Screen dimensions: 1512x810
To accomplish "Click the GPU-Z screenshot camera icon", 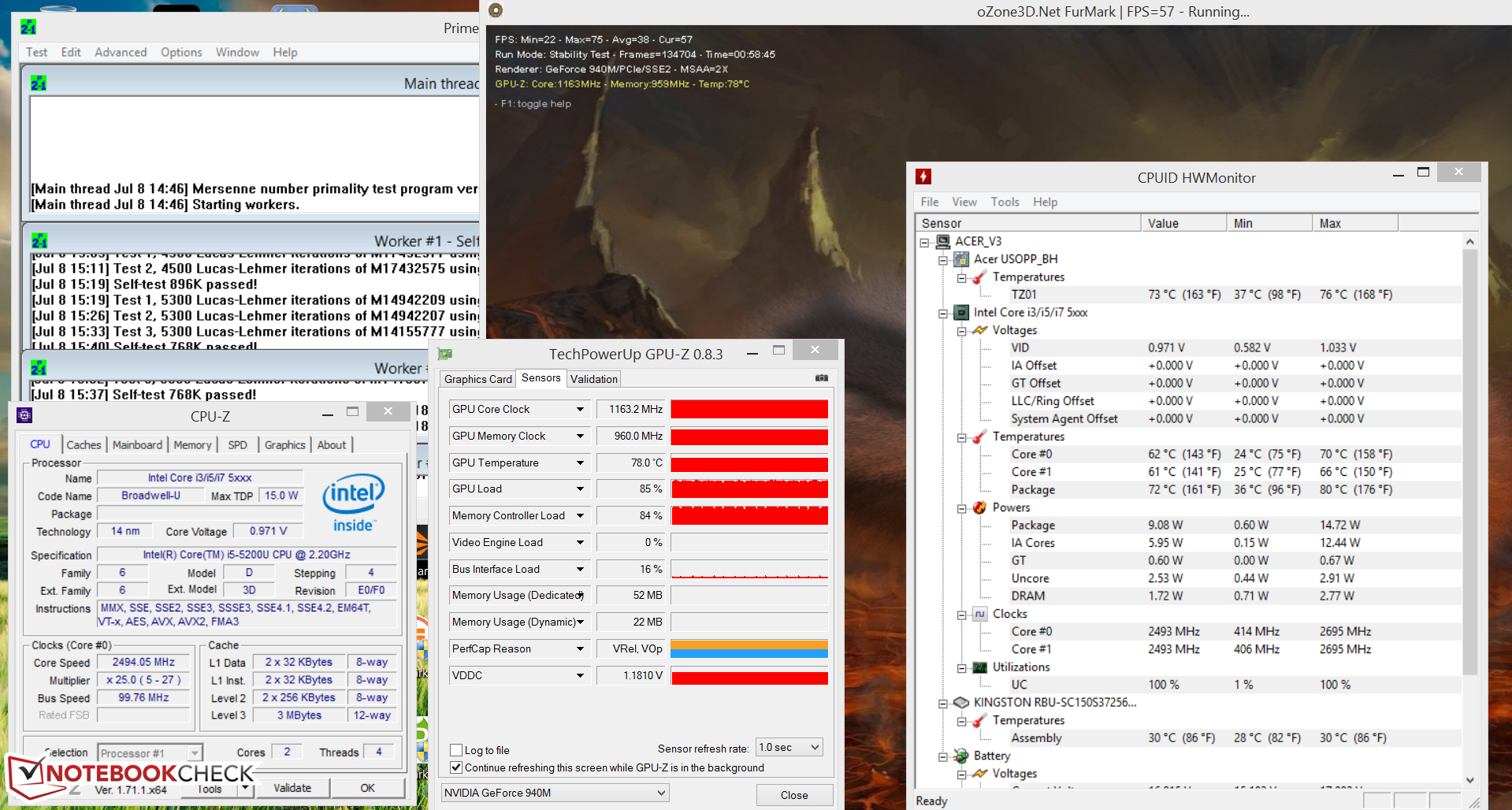I will (822, 378).
